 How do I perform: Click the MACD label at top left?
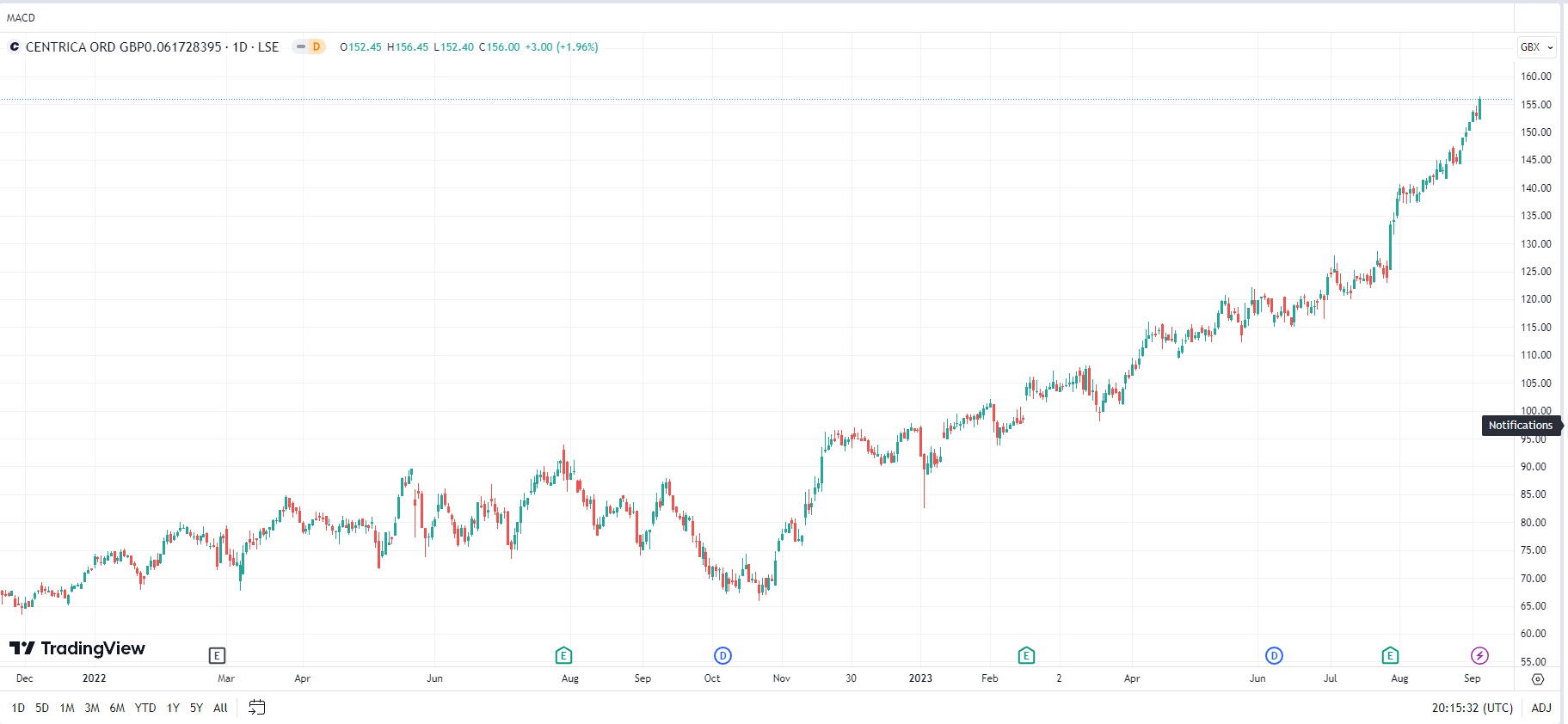[x=21, y=17]
